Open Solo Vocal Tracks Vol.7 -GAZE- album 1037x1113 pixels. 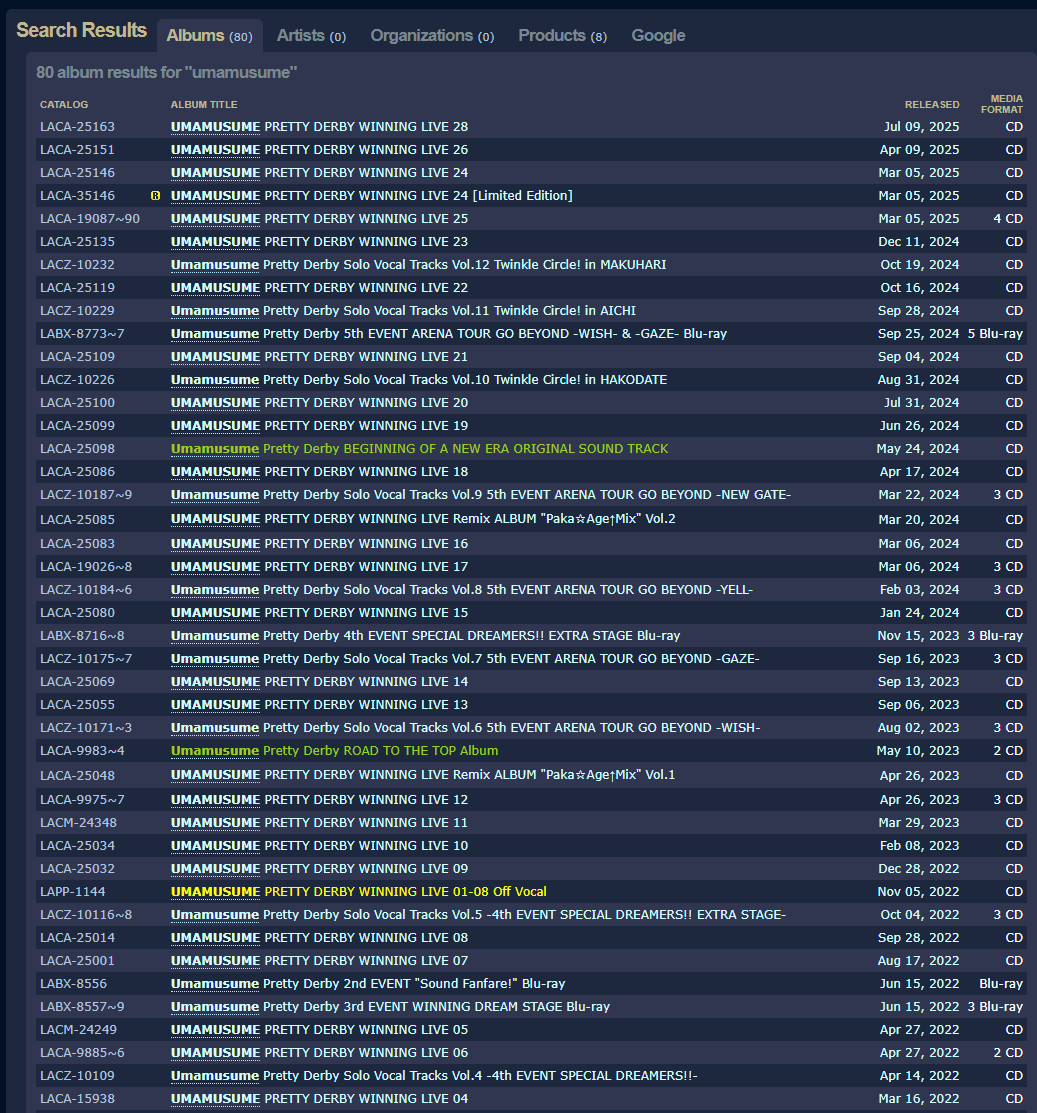(465, 659)
